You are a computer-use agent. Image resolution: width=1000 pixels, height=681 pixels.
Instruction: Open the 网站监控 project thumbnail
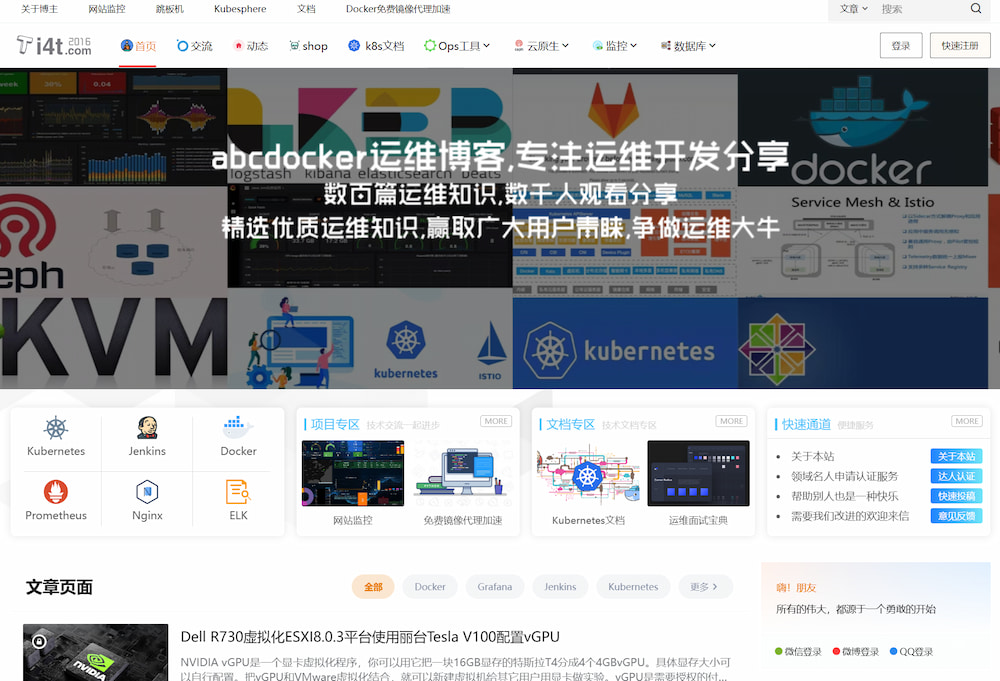tap(353, 474)
